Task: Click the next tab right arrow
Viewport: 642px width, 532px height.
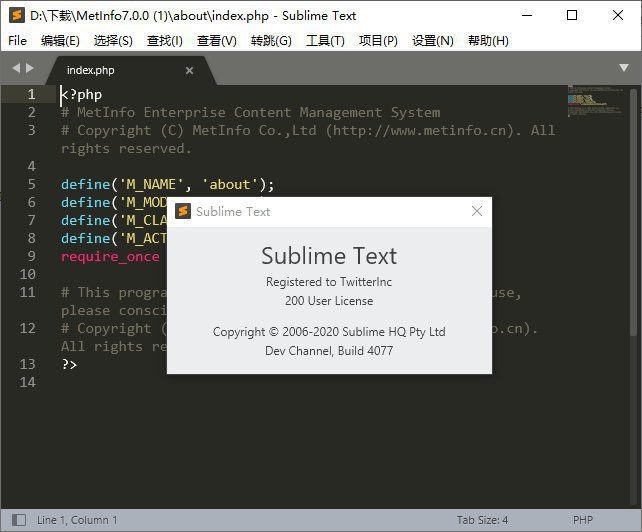Action: pos(30,68)
